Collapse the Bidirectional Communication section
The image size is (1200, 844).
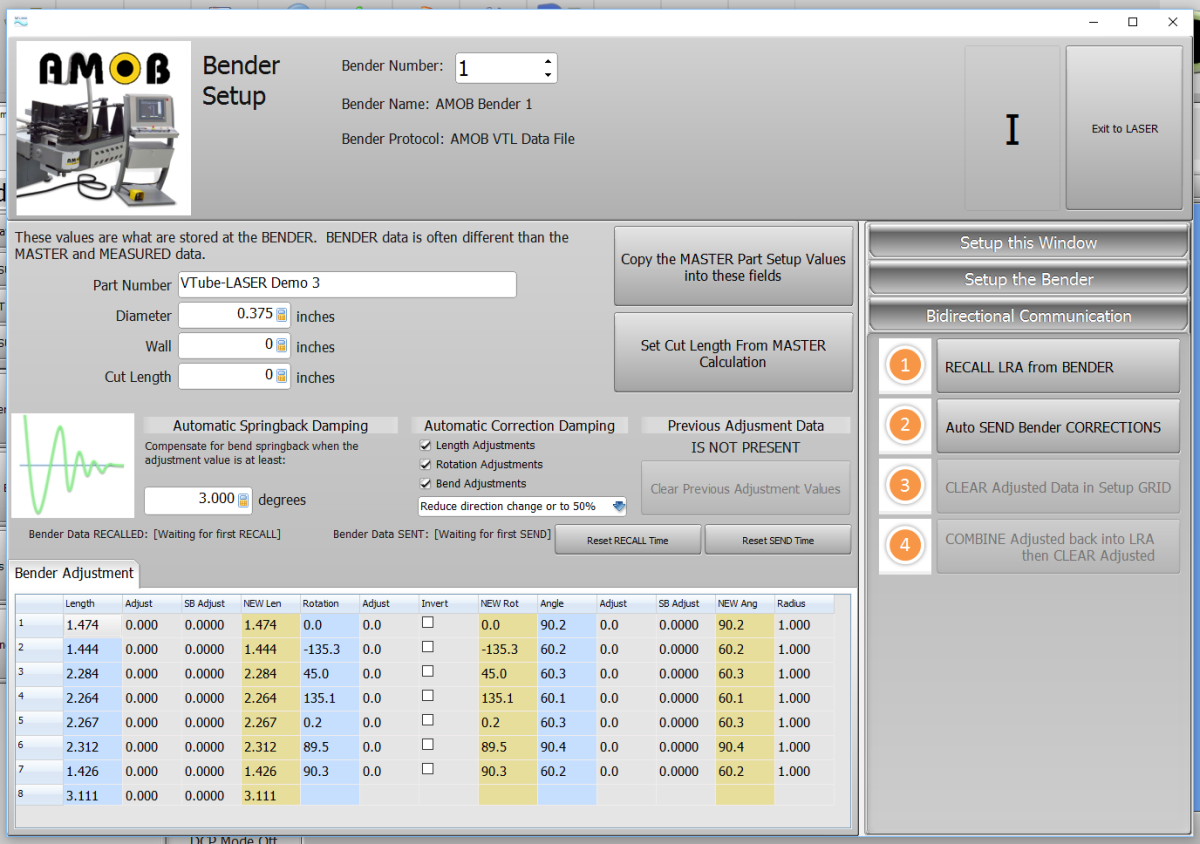point(1028,316)
